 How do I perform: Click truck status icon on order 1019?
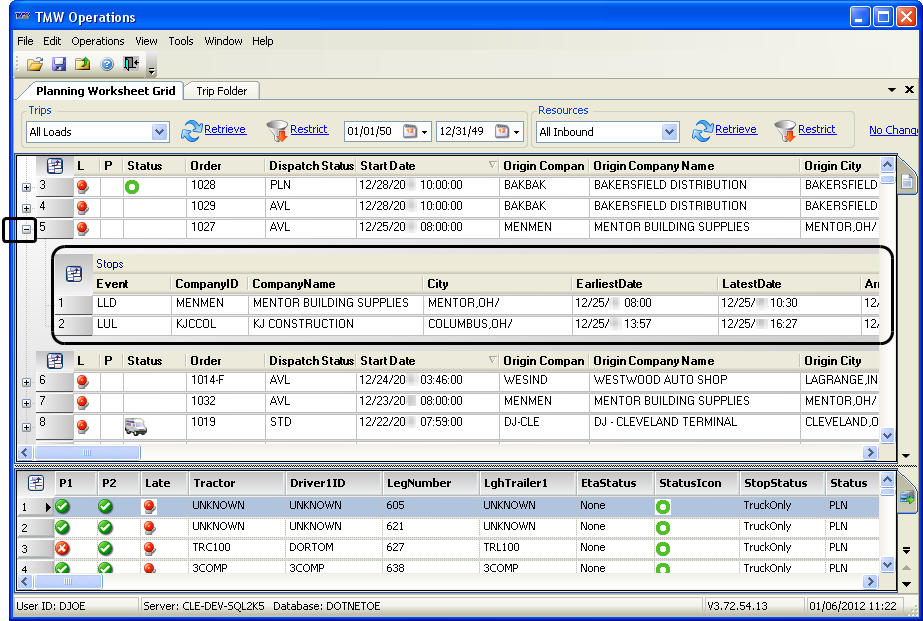pos(136,426)
